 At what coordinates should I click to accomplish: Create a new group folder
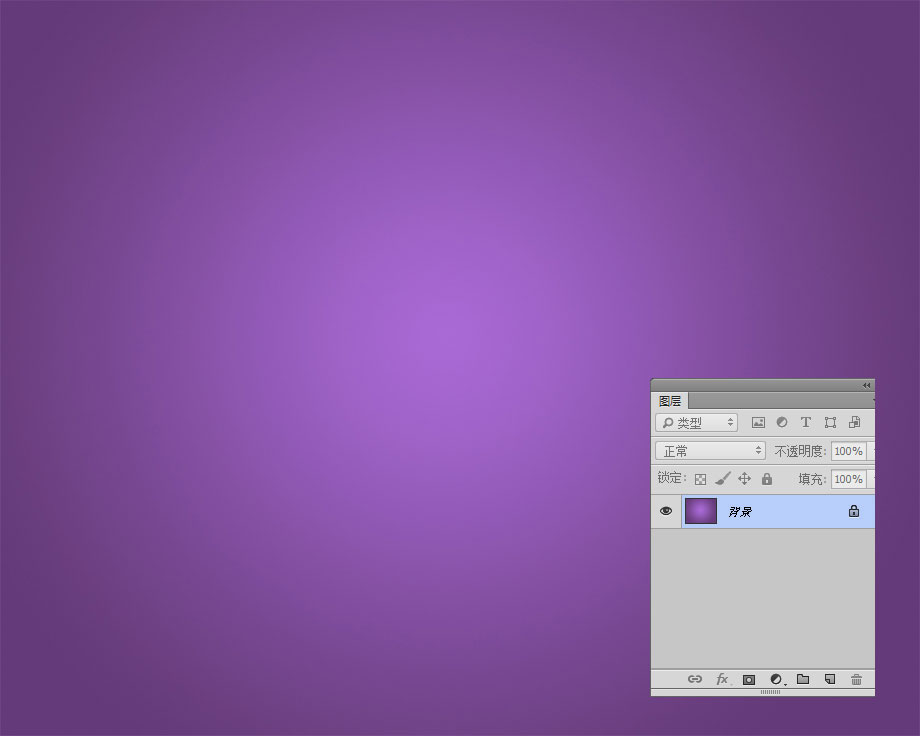pos(803,679)
